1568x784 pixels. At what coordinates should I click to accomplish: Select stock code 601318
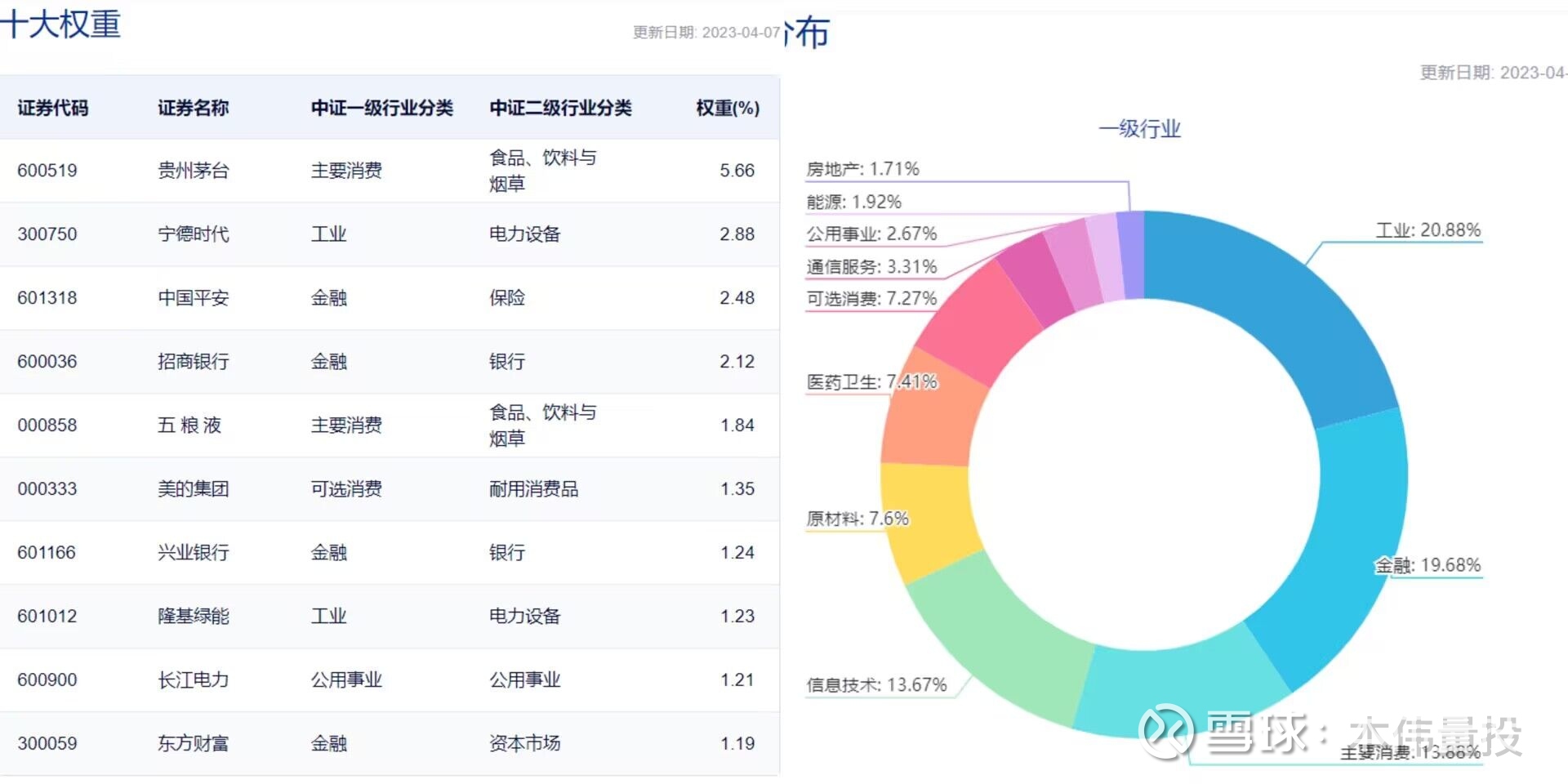(x=47, y=298)
